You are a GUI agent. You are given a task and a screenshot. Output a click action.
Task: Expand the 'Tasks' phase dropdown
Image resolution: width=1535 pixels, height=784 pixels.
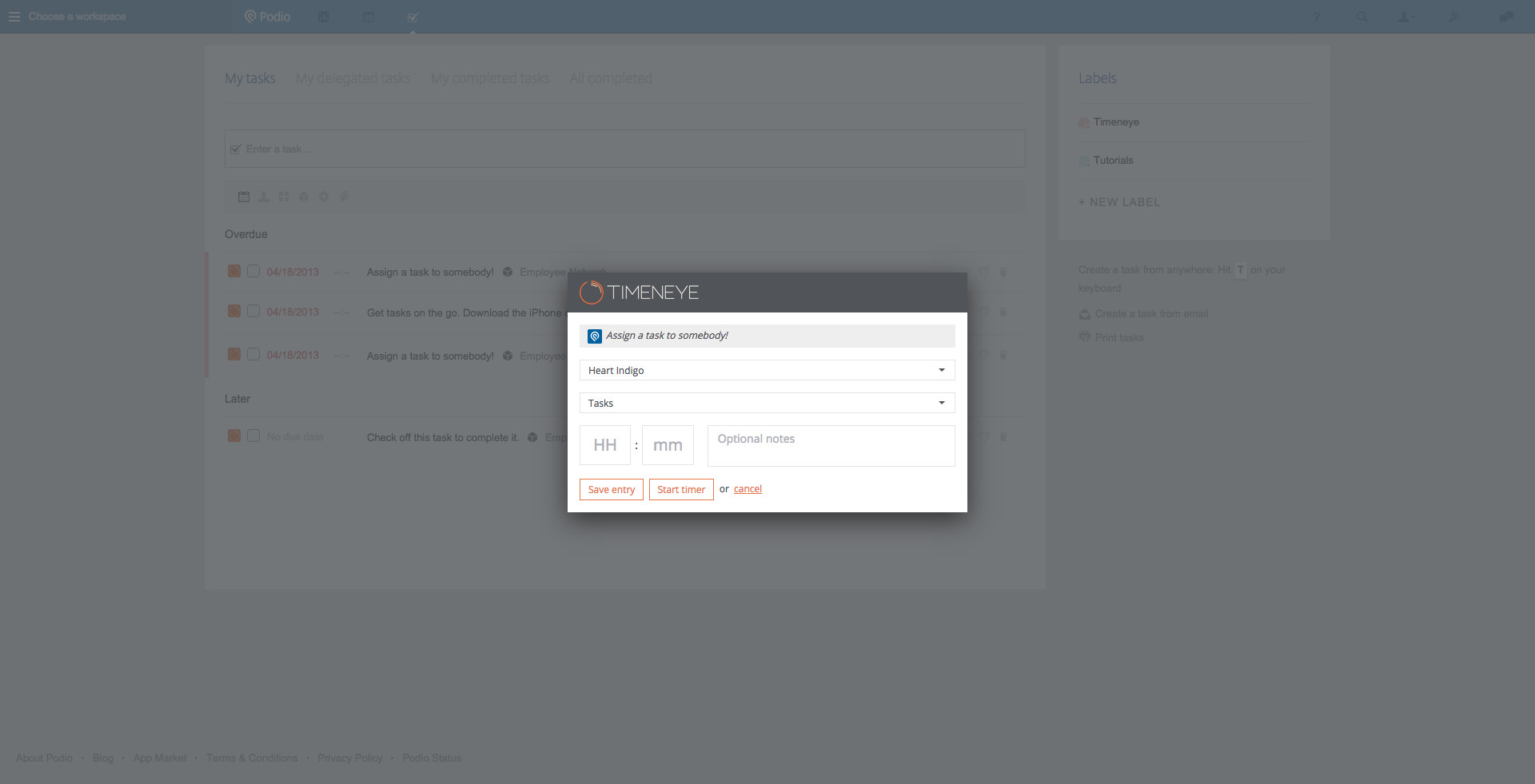(x=767, y=403)
